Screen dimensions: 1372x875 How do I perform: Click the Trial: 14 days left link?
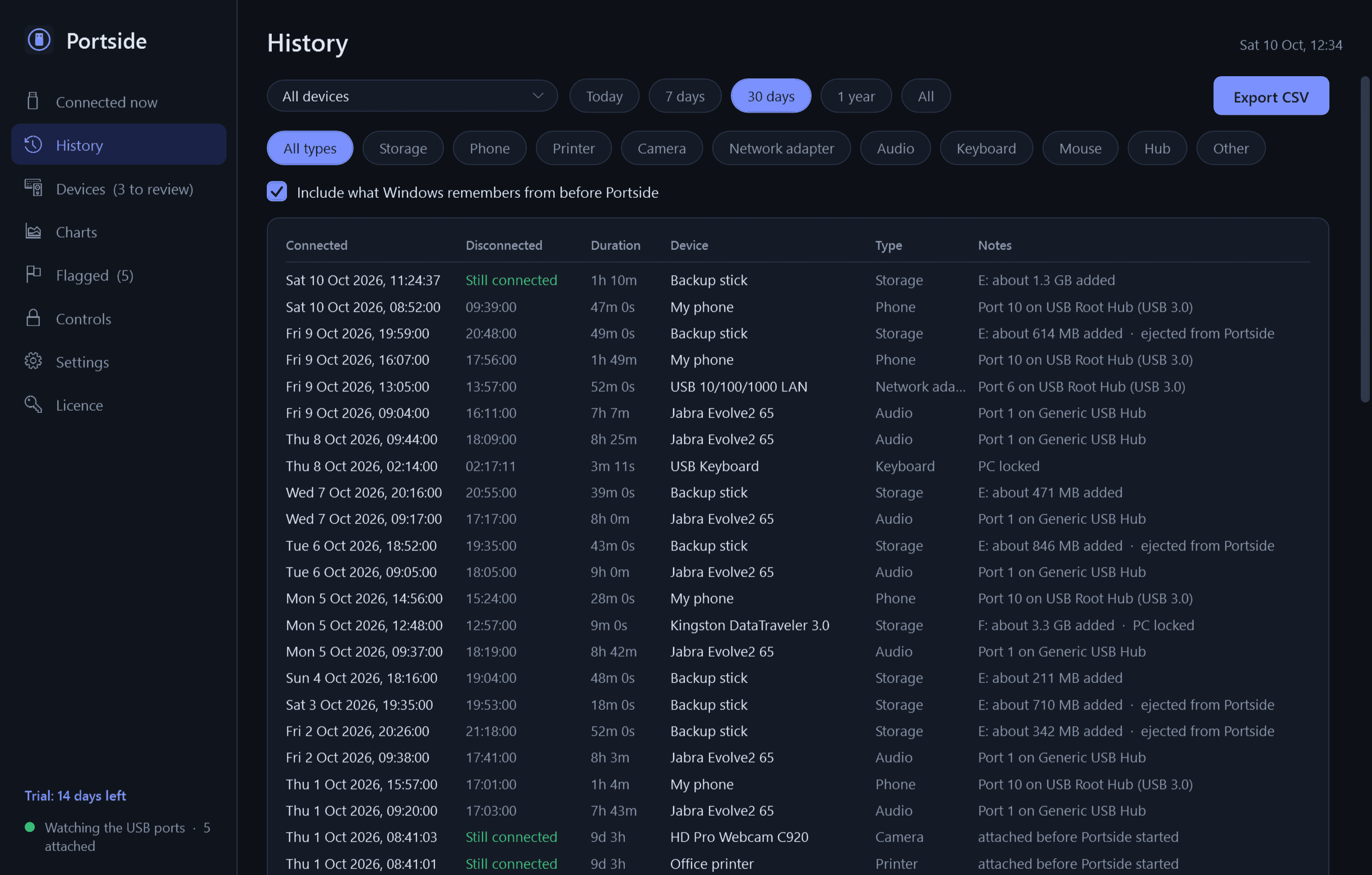click(75, 795)
